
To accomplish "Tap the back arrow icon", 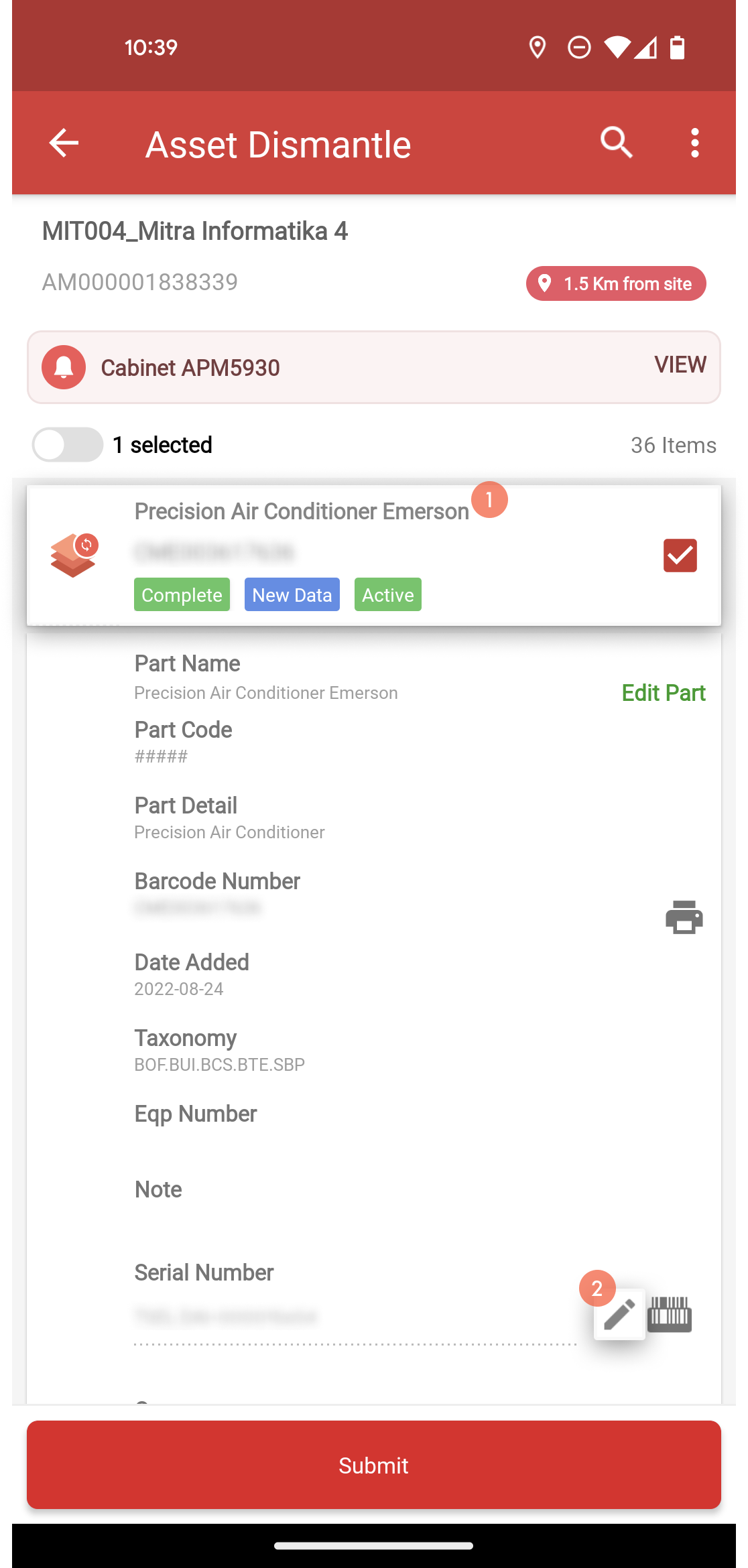I will (x=64, y=143).
